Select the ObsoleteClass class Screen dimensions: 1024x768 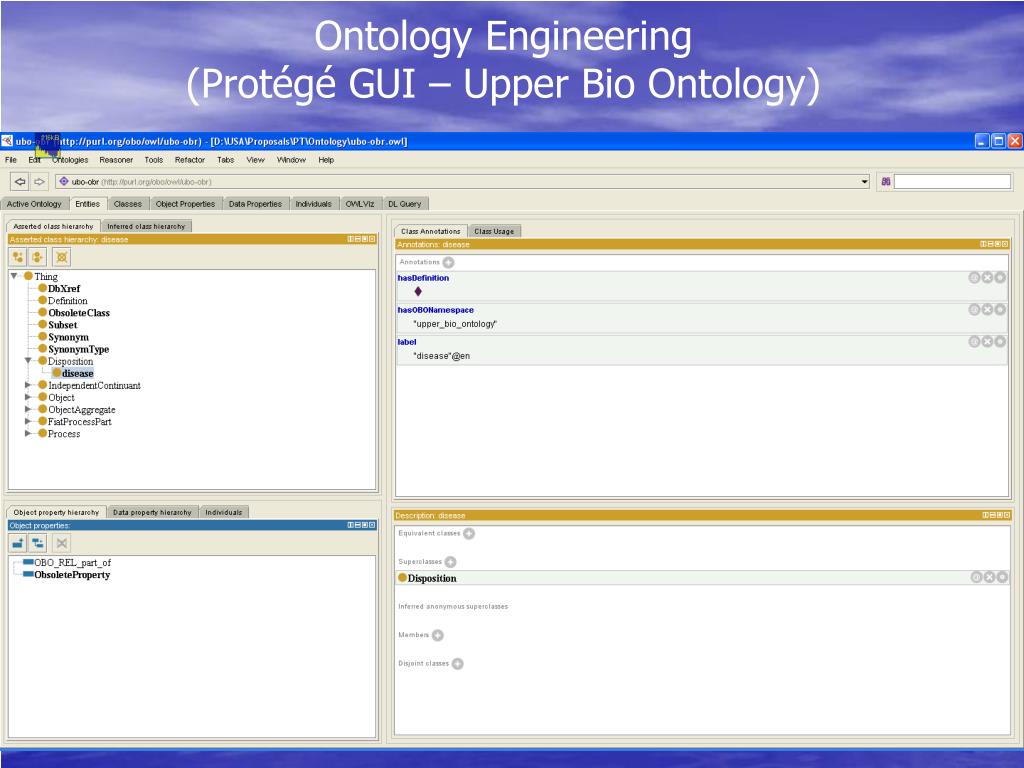point(79,313)
